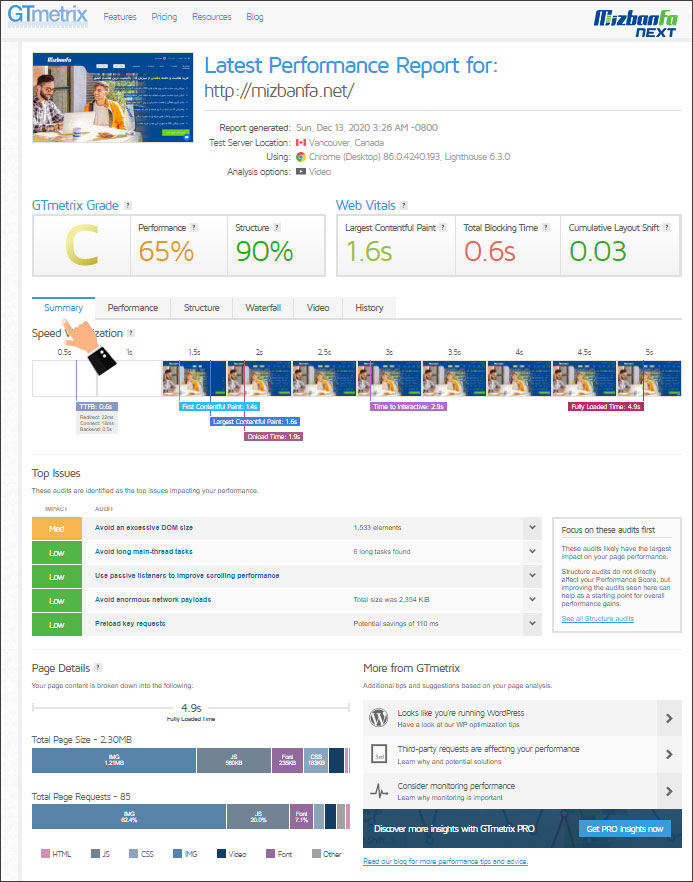693x882 pixels.
Task: Open the Resources menu link
Action: (x=212, y=17)
